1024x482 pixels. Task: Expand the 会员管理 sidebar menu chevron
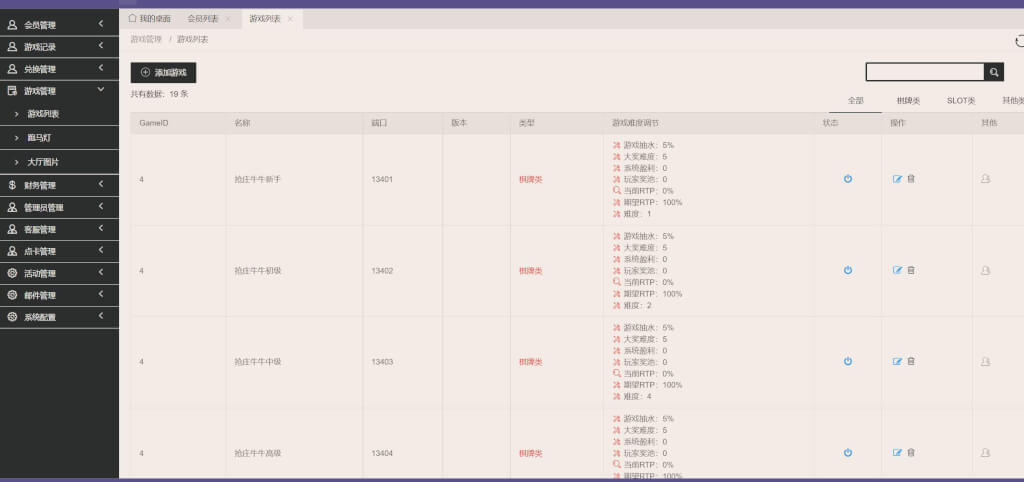tap(101, 24)
